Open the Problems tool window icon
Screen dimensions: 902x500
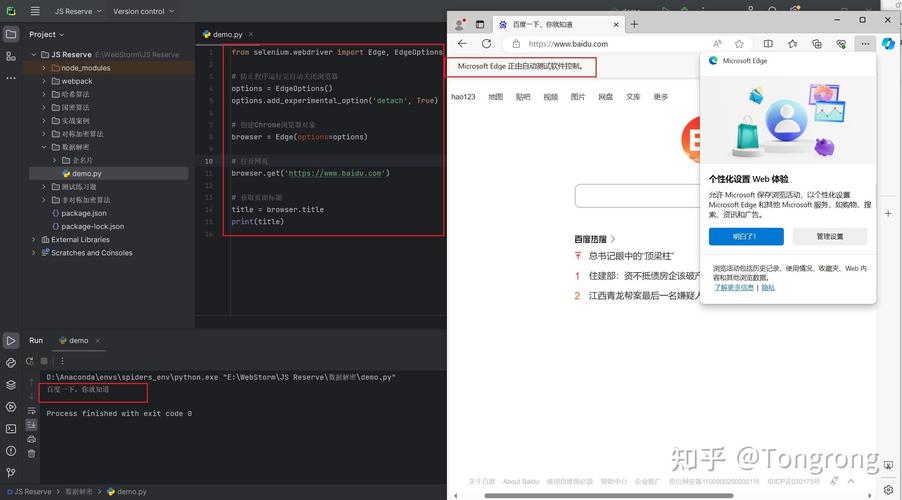11,451
